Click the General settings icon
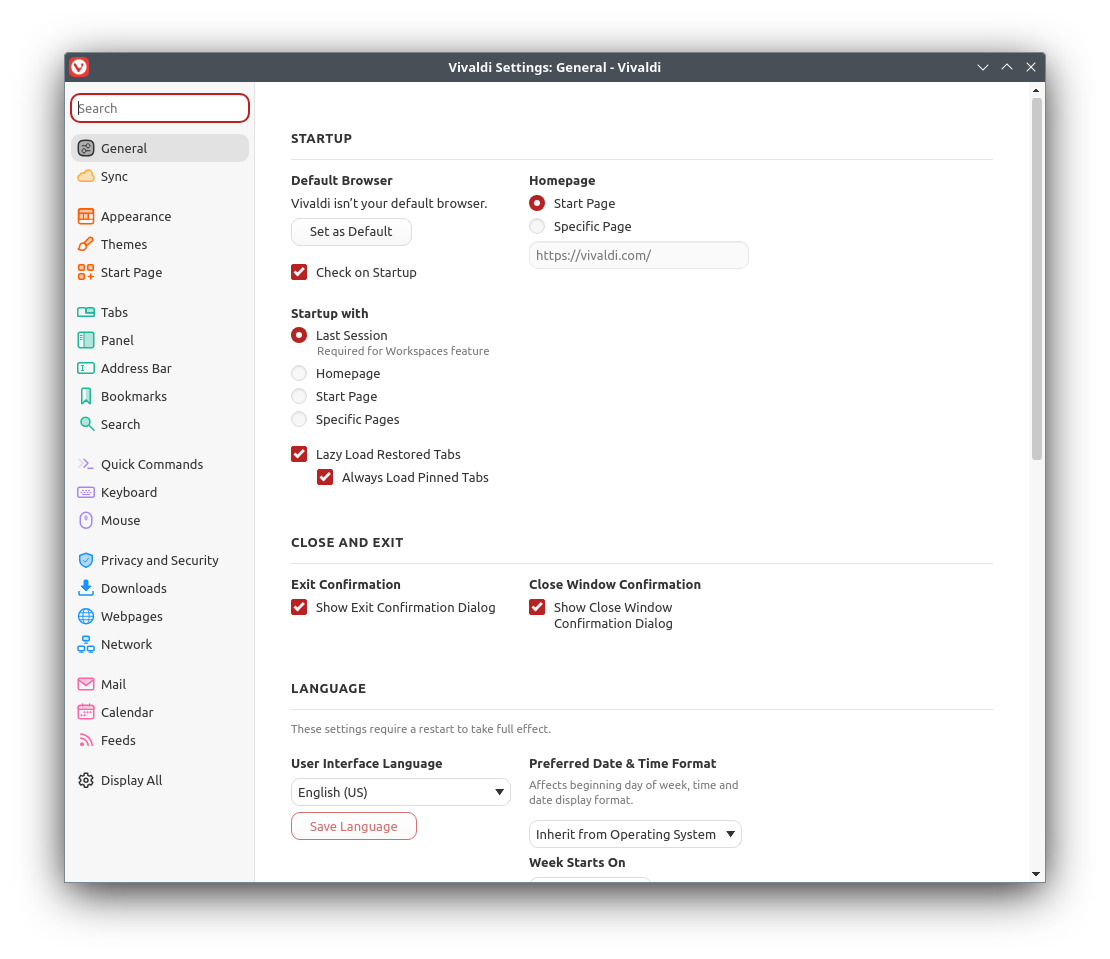The image size is (1110, 959). (x=86, y=148)
